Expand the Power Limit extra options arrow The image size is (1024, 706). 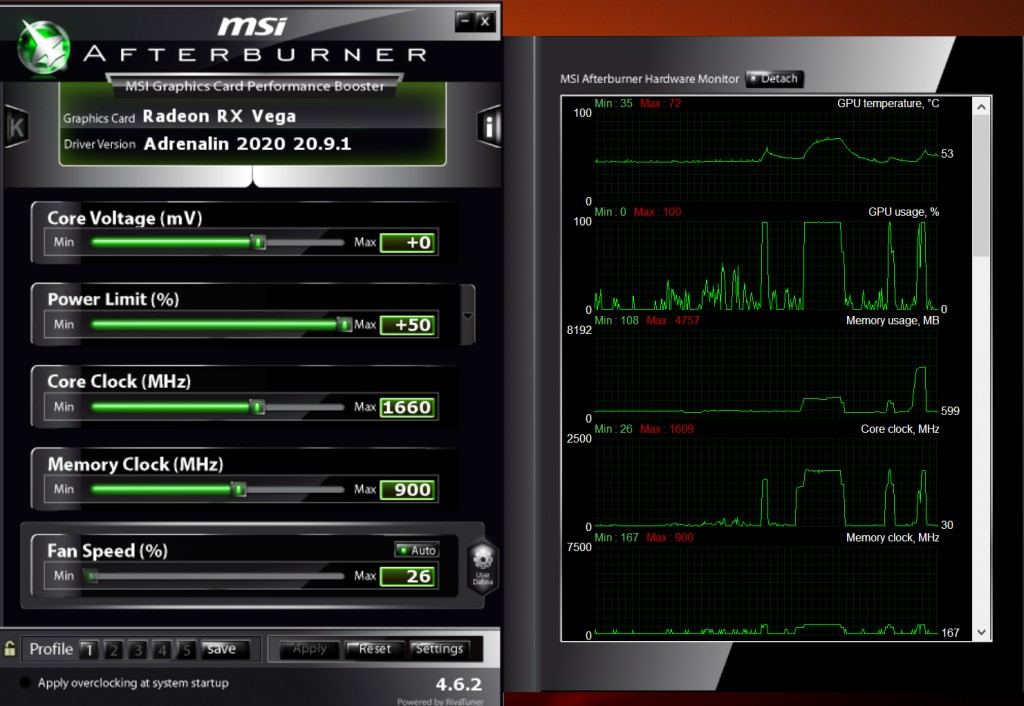point(466,315)
